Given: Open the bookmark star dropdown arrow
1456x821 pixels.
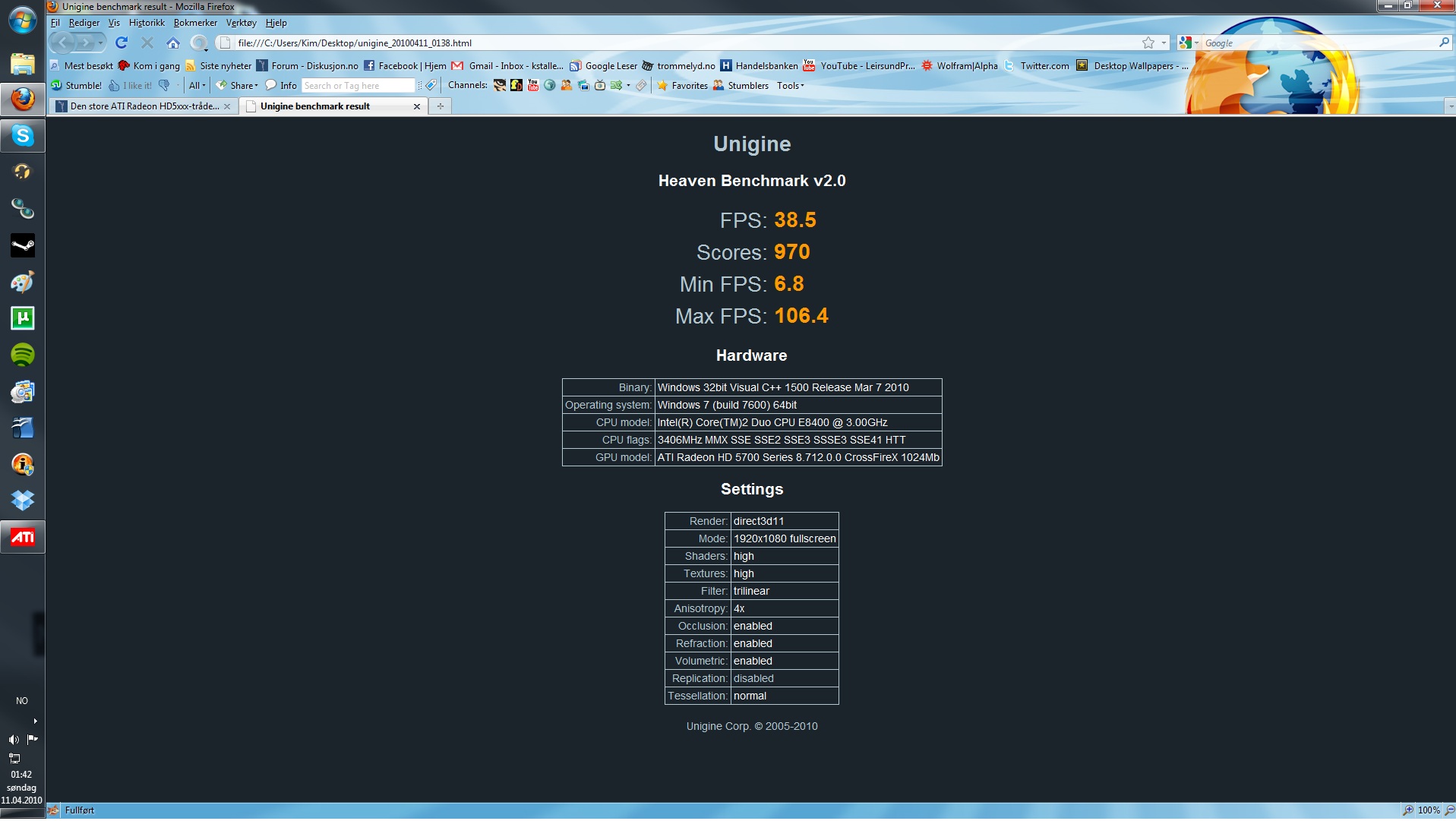Looking at the screenshot, I should (x=1164, y=43).
